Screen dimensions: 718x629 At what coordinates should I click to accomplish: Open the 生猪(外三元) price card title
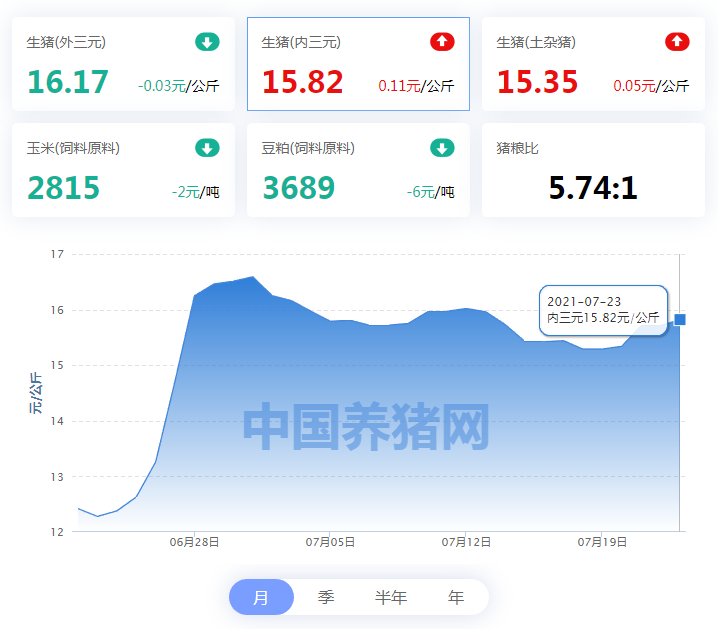66,42
